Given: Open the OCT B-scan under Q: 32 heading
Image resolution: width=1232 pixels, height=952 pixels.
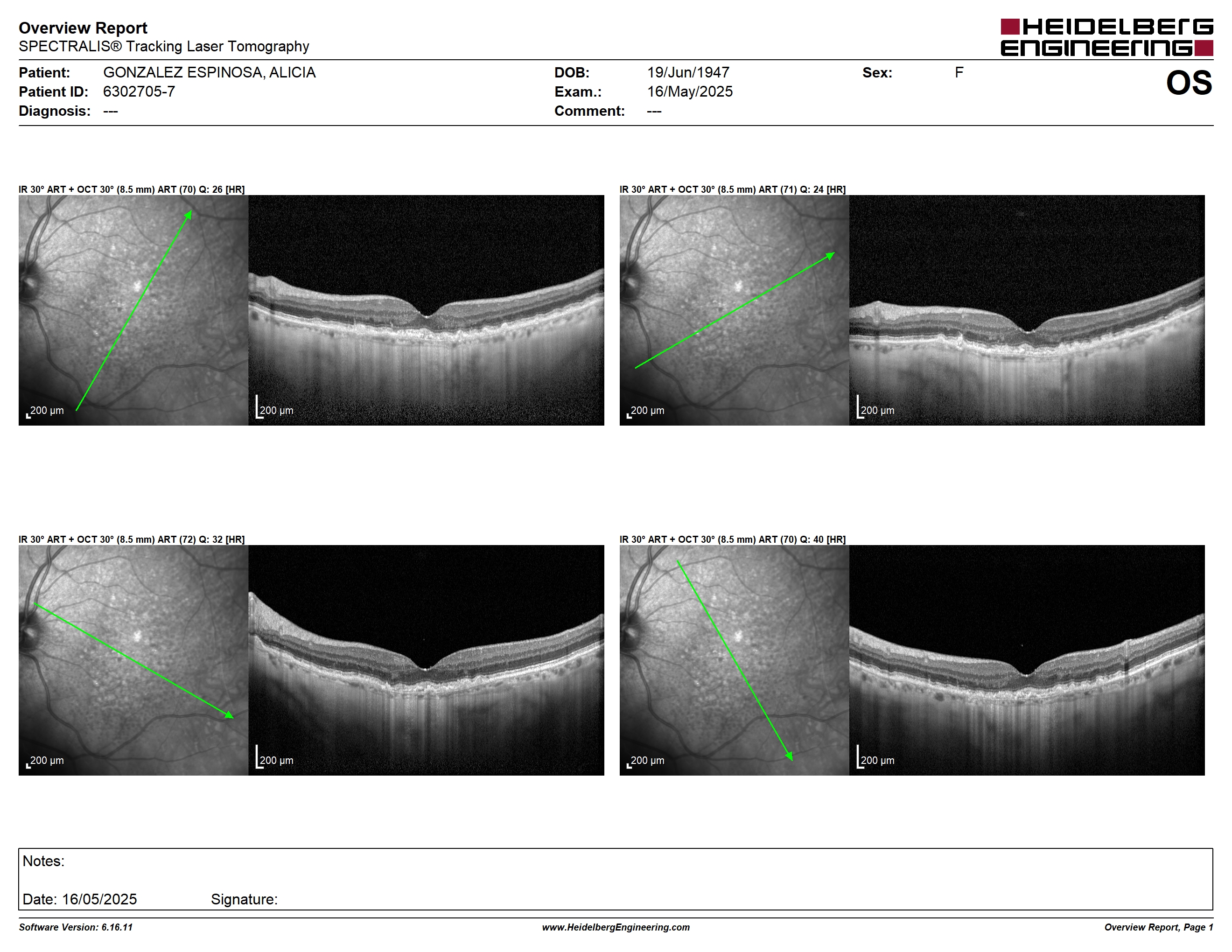Looking at the screenshot, I should click(x=426, y=660).
